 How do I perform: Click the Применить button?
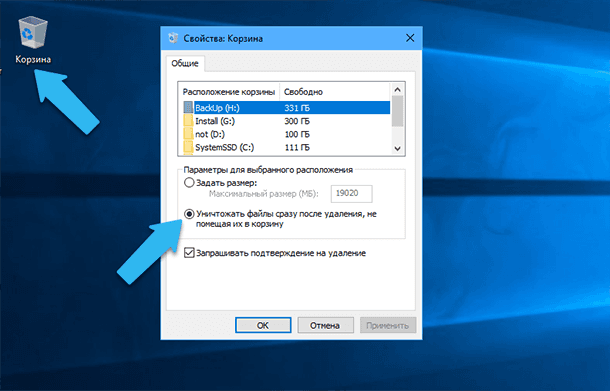[x=388, y=325]
